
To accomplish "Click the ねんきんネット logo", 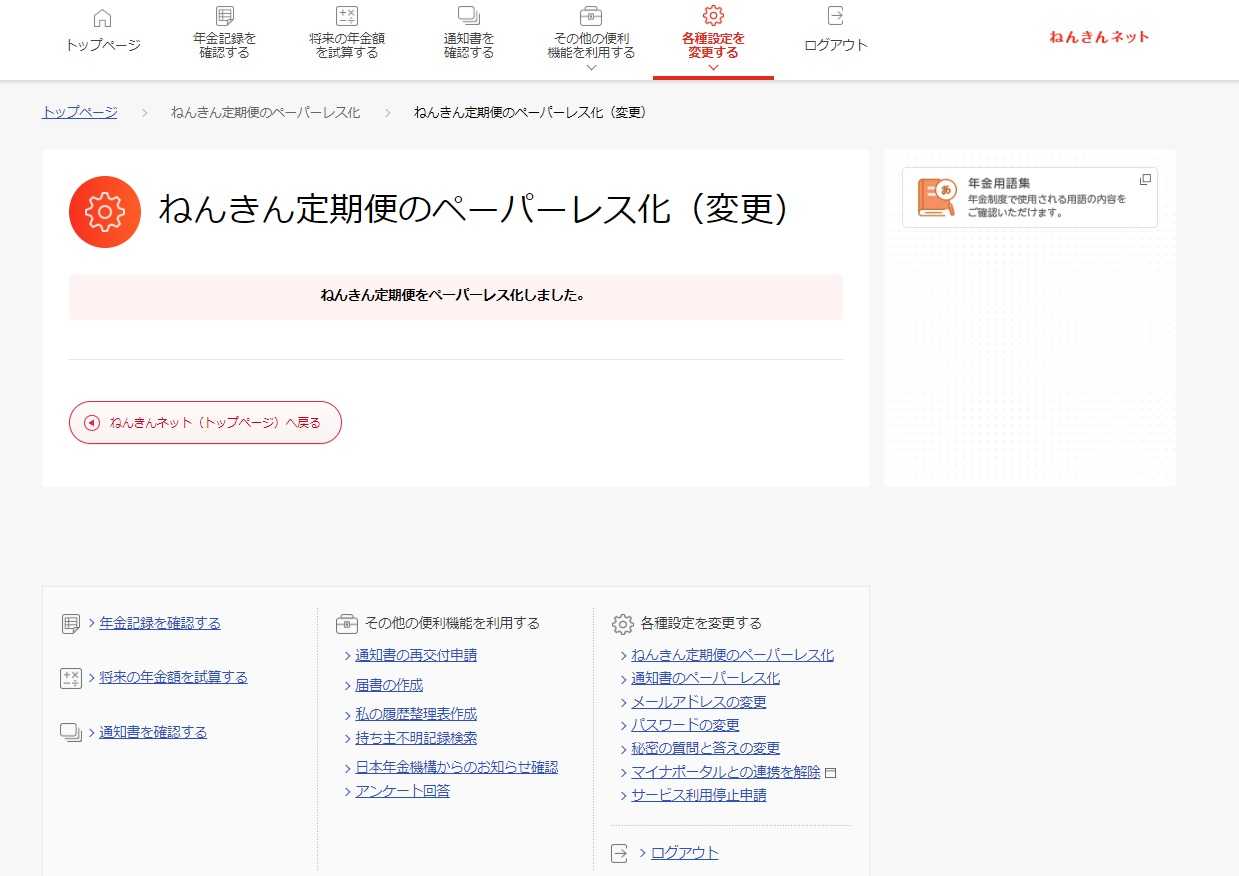I will coord(1099,37).
